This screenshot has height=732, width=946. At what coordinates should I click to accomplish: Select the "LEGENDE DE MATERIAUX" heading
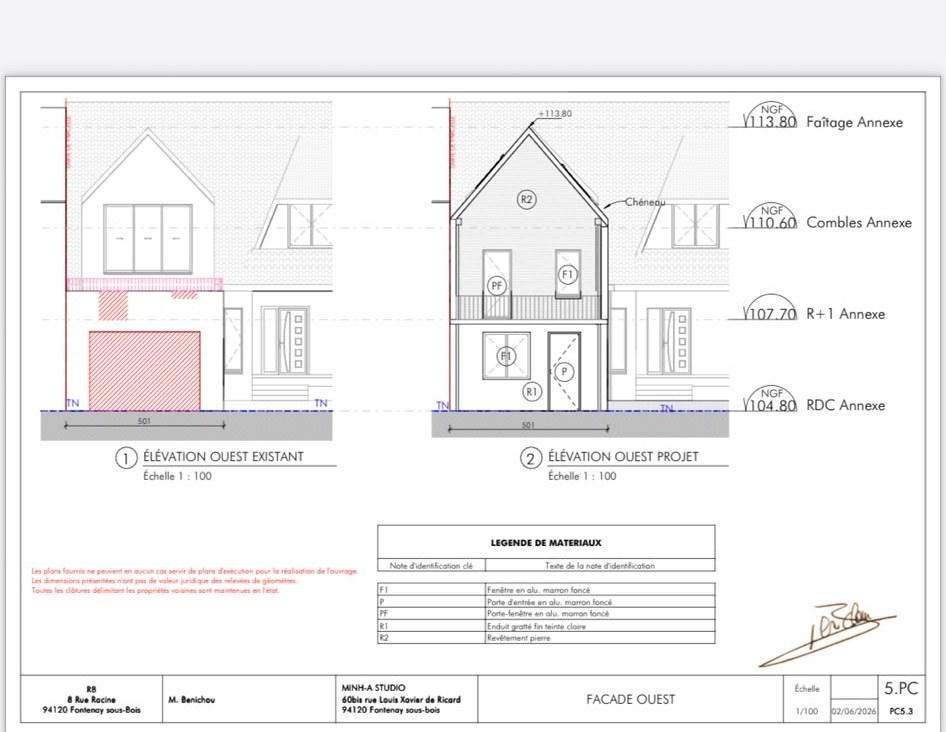click(546, 543)
